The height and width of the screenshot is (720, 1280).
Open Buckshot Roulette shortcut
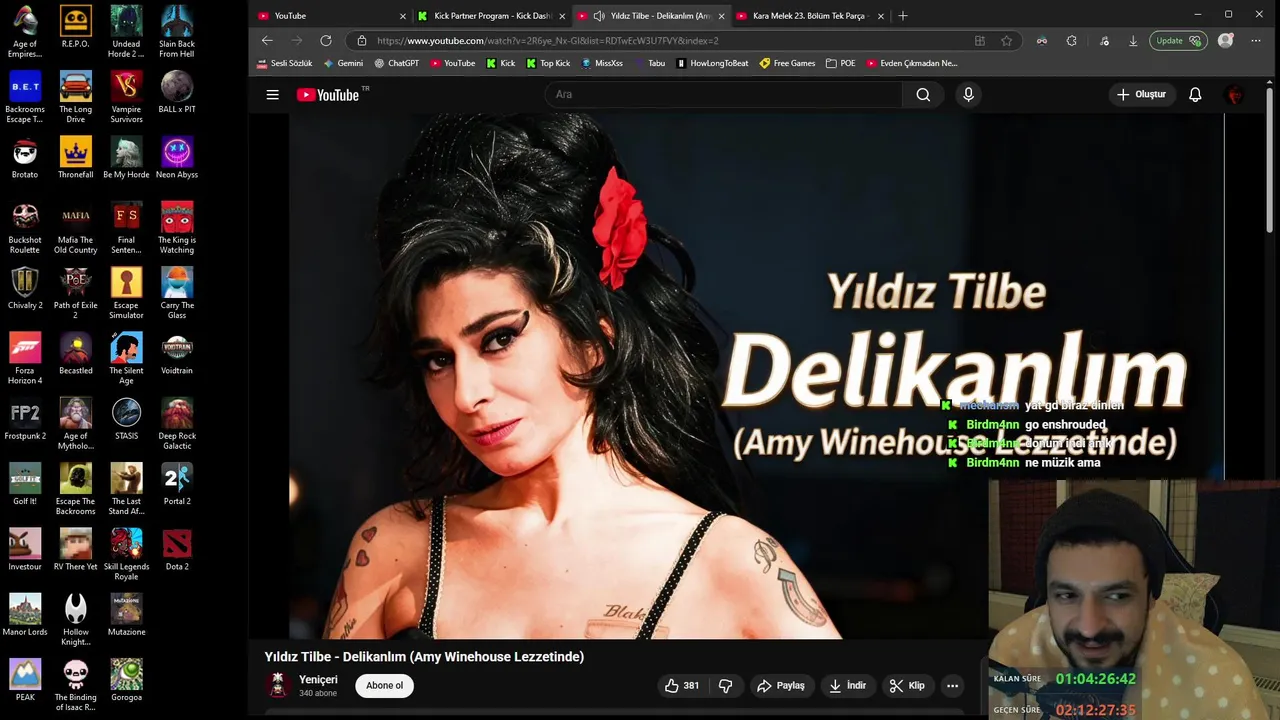pyautogui.click(x=25, y=228)
